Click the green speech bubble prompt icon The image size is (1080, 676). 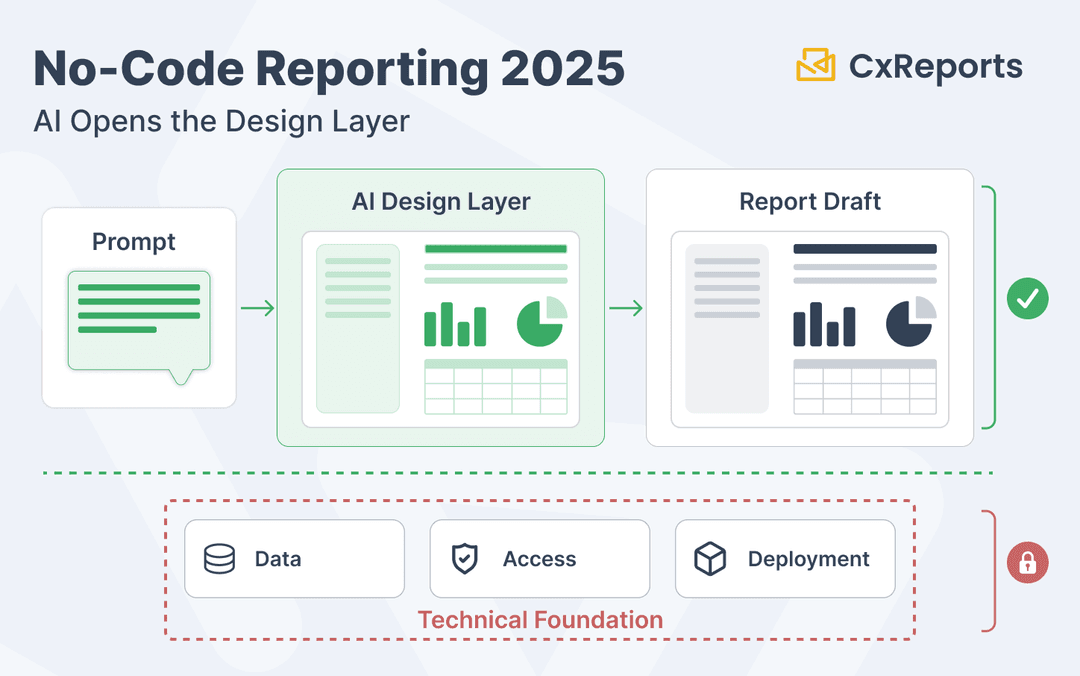[x=139, y=328]
